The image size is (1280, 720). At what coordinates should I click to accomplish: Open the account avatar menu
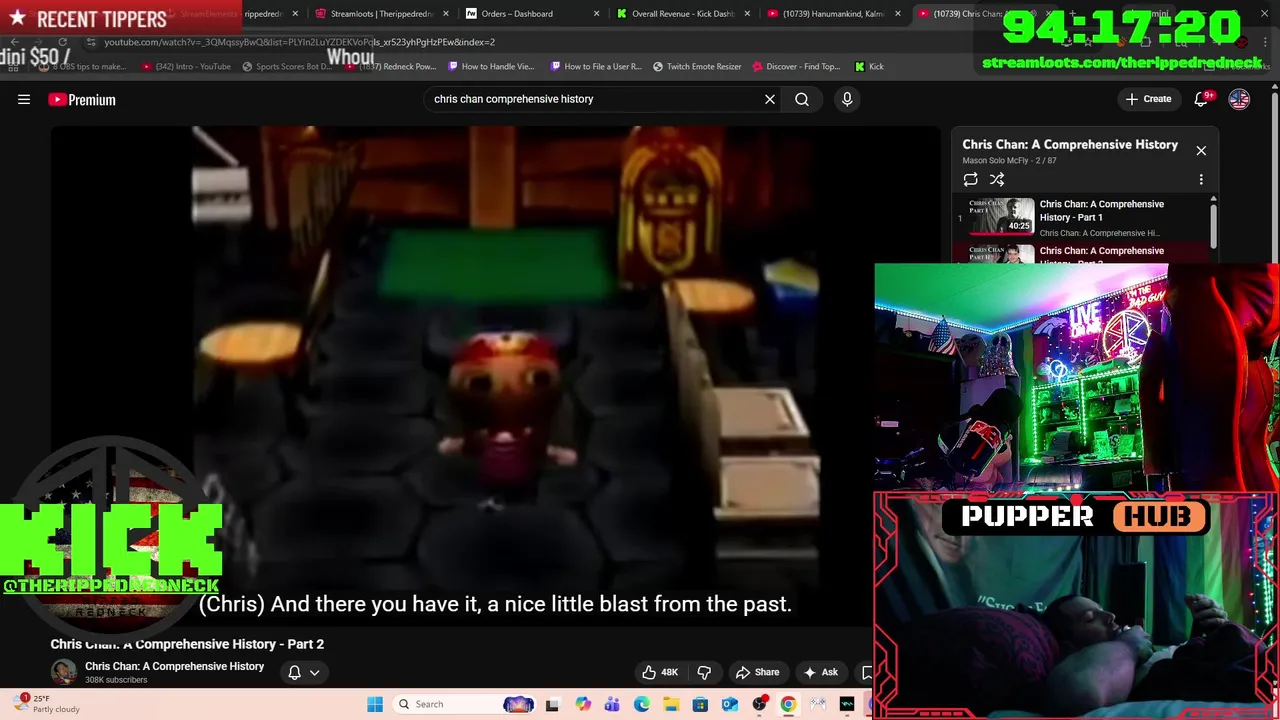(x=1239, y=99)
